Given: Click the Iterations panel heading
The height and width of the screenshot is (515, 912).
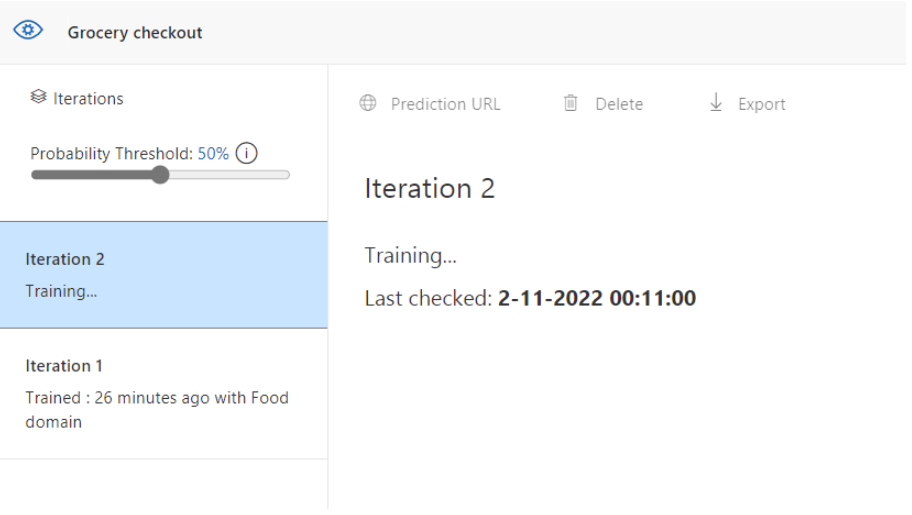Looking at the screenshot, I should 88,98.
